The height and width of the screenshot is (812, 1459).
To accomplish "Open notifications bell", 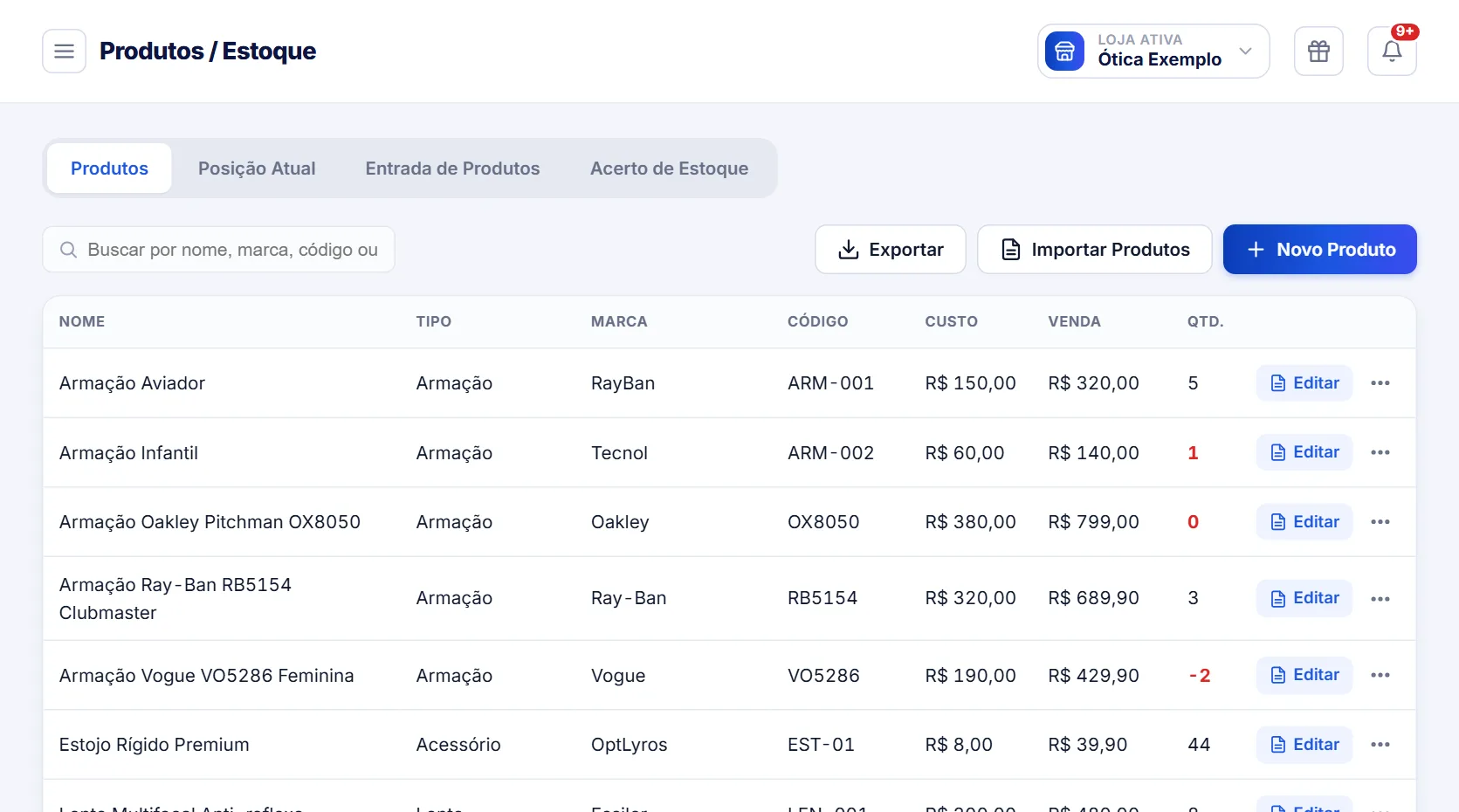I will (x=1392, y=52).
